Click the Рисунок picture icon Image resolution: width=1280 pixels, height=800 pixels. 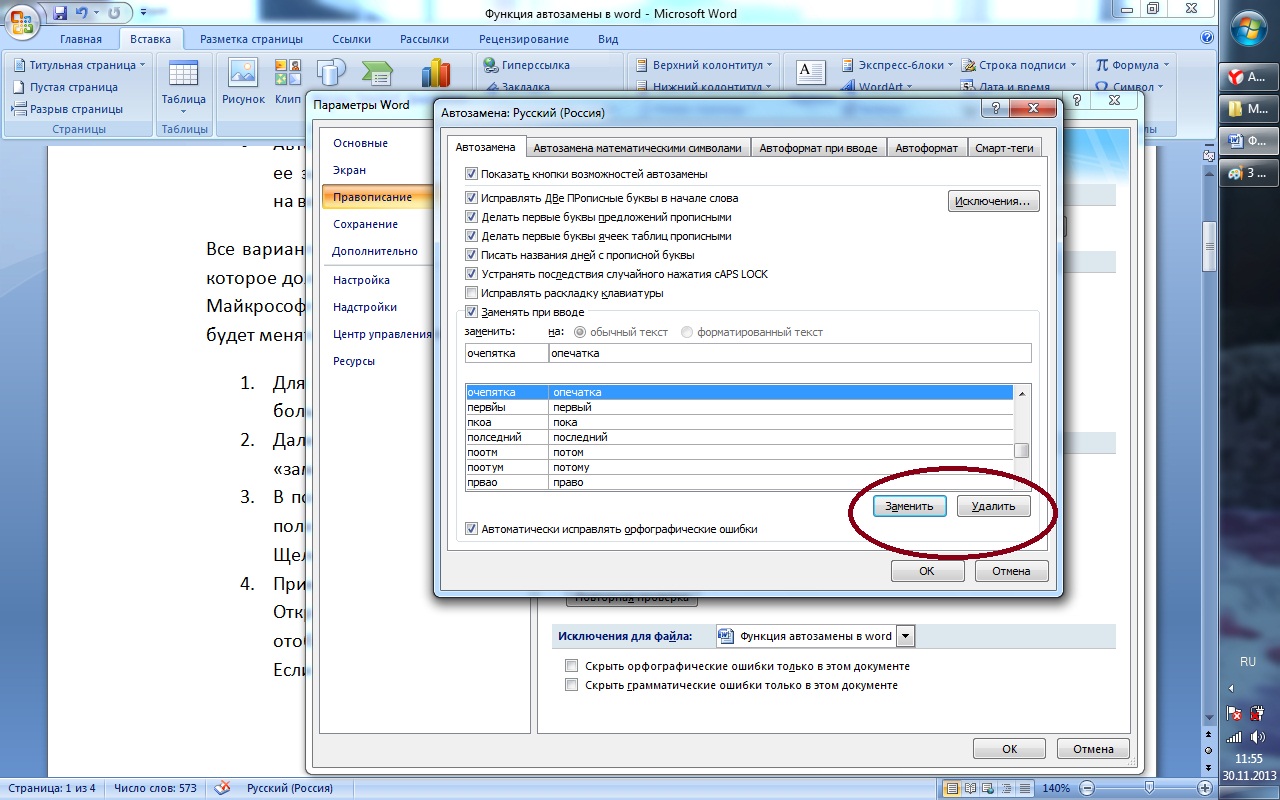[243, 80]
